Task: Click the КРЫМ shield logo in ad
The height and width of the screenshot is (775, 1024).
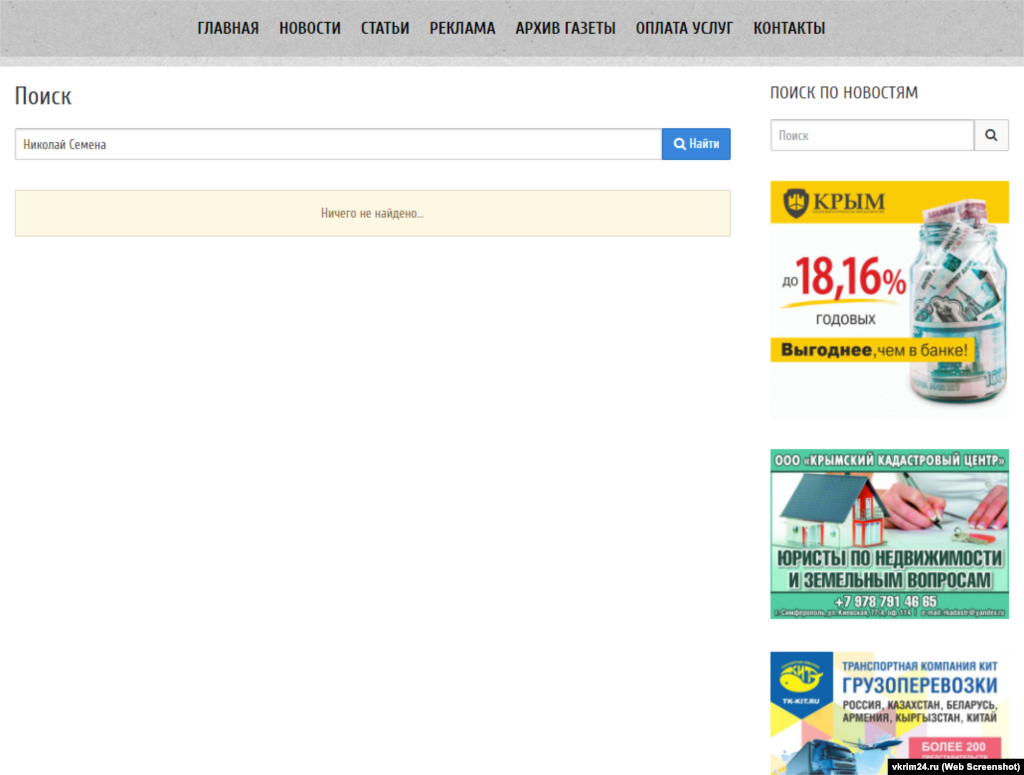Action: pos(796,203)
